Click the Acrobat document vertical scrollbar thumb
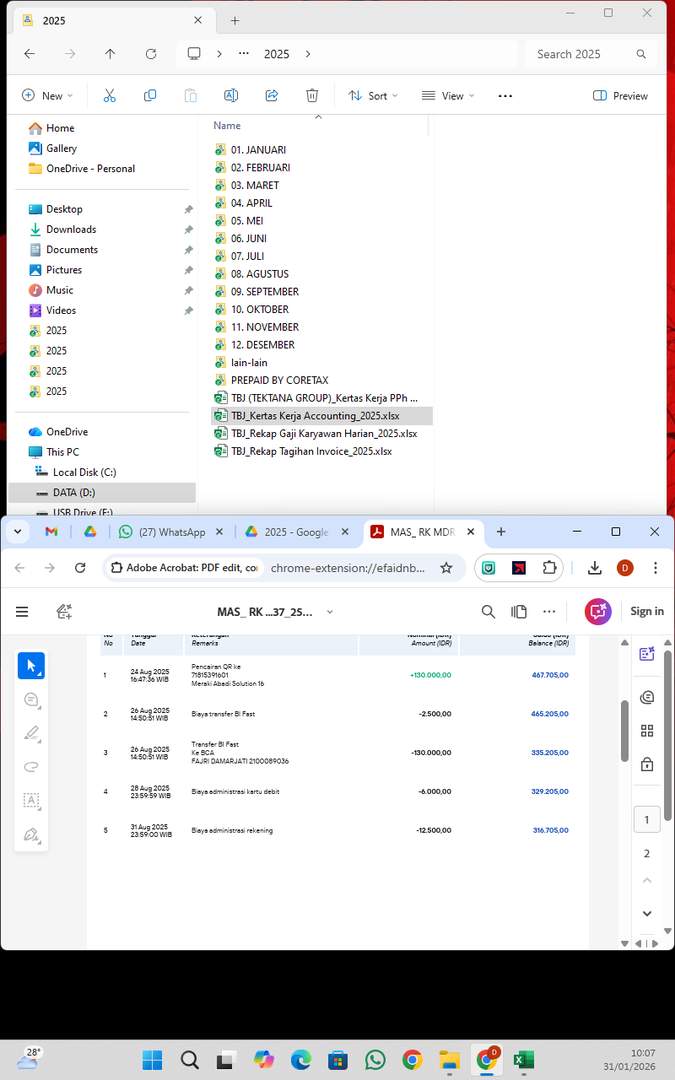This screenshot has width=675, height=1080. pyautogui.click(x=625, y=731)
